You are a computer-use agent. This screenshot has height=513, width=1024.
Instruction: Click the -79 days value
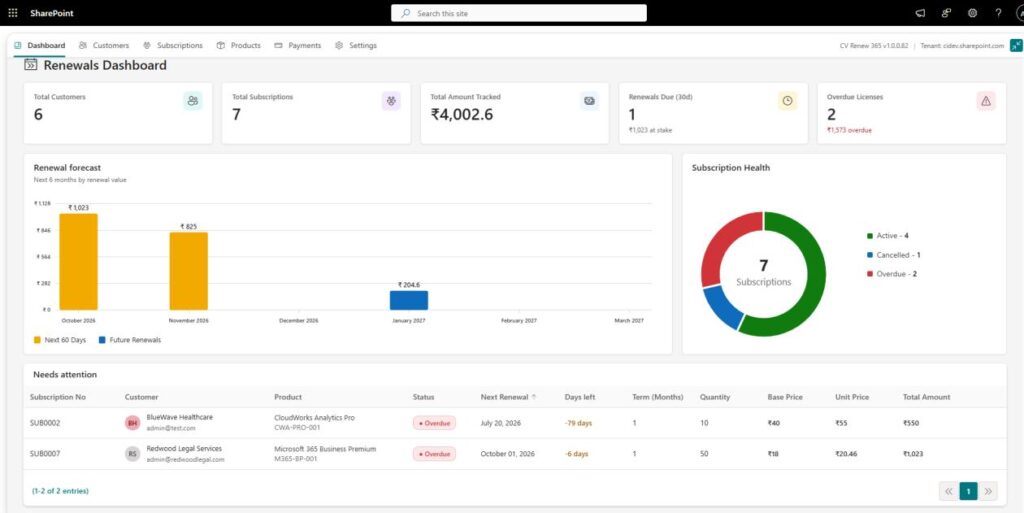579,423
